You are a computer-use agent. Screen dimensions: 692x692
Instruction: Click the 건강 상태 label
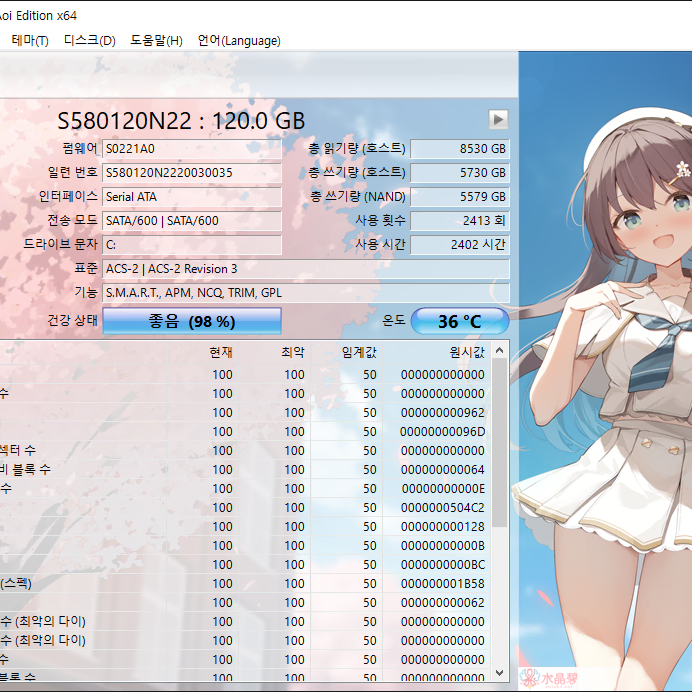pos(73,320)
